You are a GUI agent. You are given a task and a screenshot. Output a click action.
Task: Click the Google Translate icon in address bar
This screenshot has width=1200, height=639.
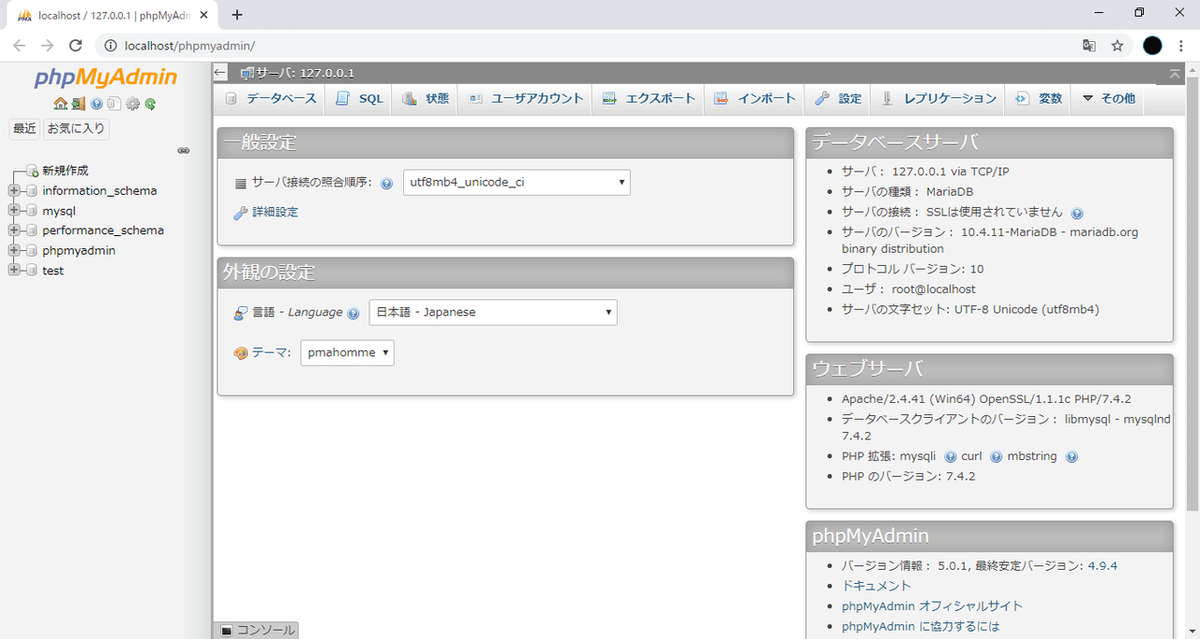1089,46
